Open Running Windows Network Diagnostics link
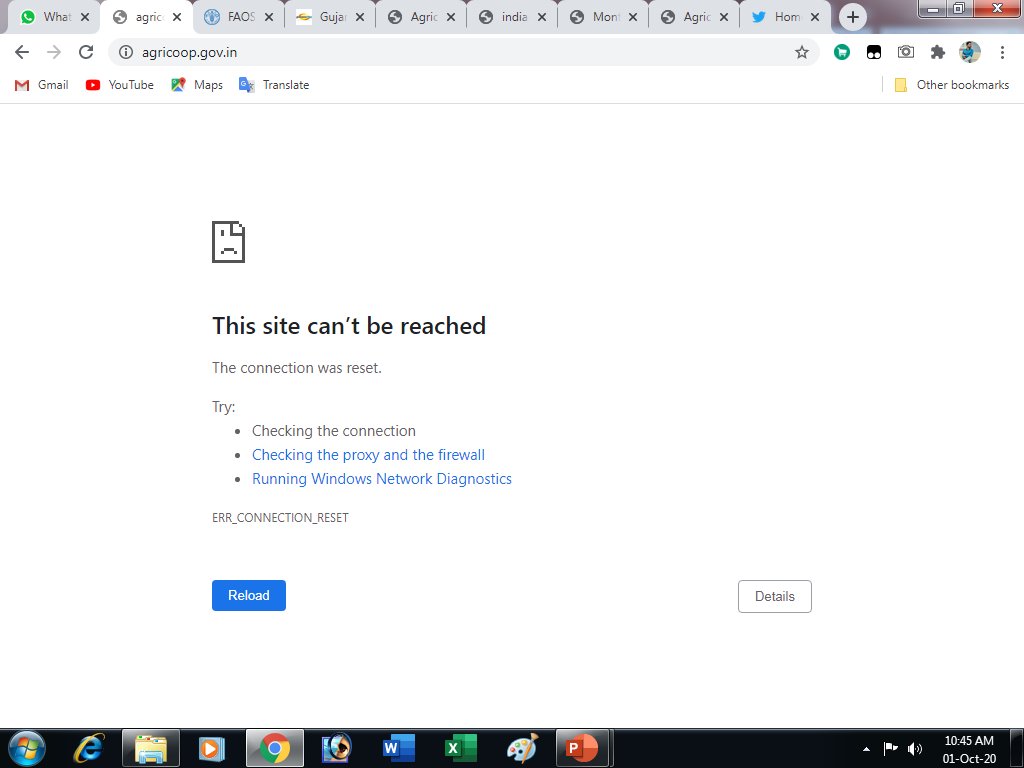The height and width of the screenshot is (768, 1024). (x=382, y=479)
